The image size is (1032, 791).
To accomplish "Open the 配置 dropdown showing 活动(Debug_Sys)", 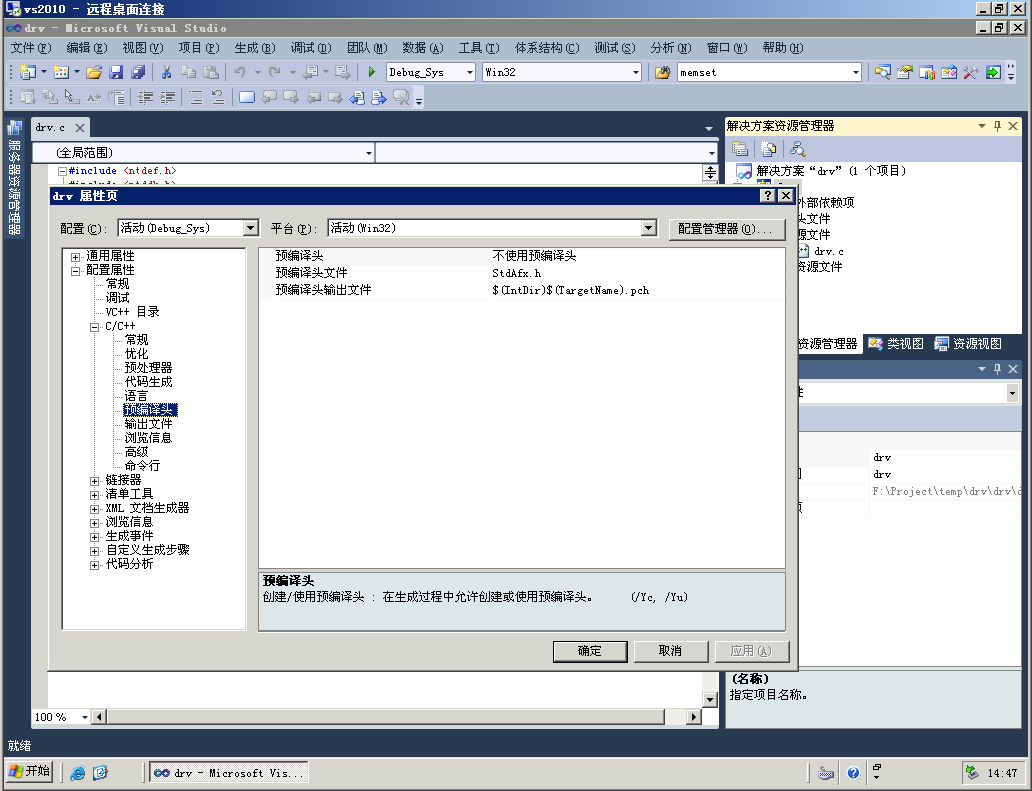I will 250,228.
